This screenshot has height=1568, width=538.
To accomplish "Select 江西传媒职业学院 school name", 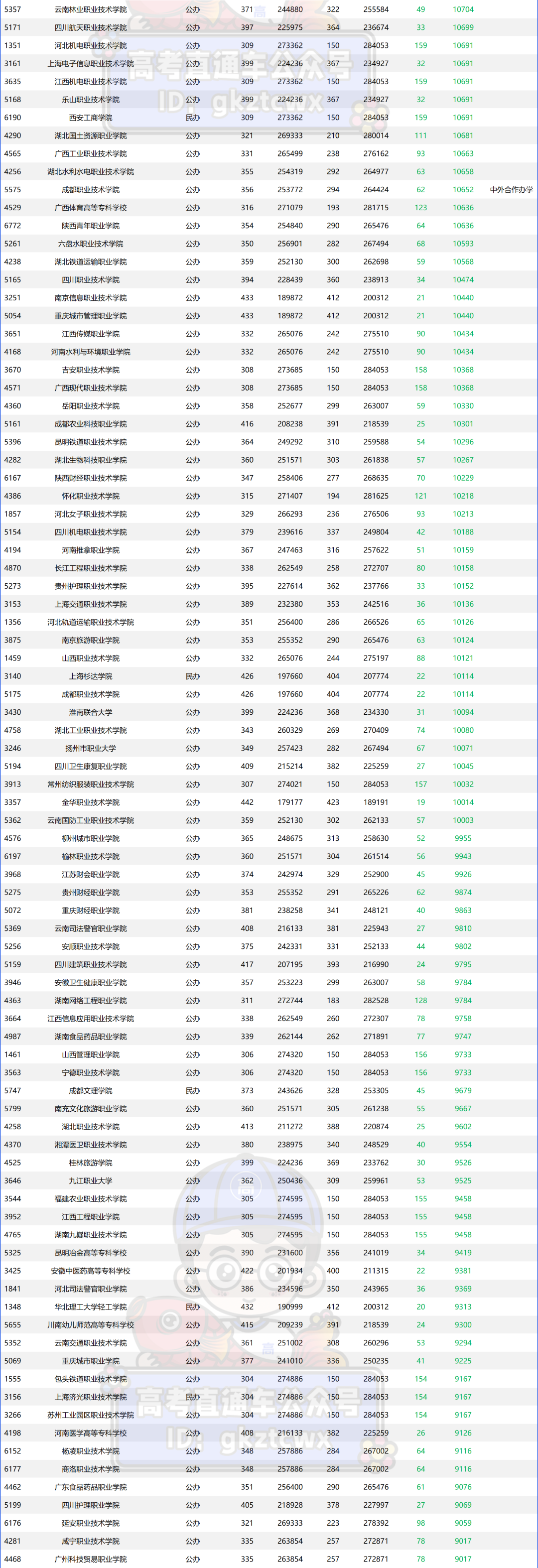I will 91,334.
